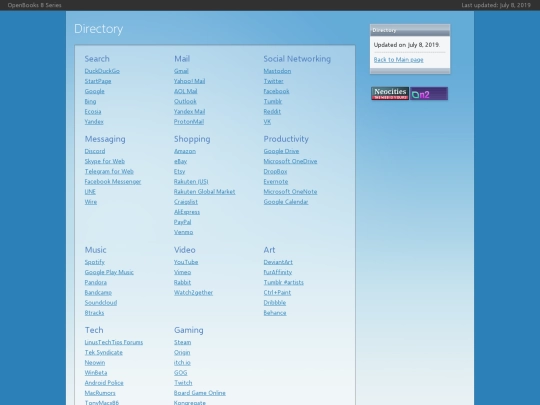Click the Neocities badge image

point(390,93)
